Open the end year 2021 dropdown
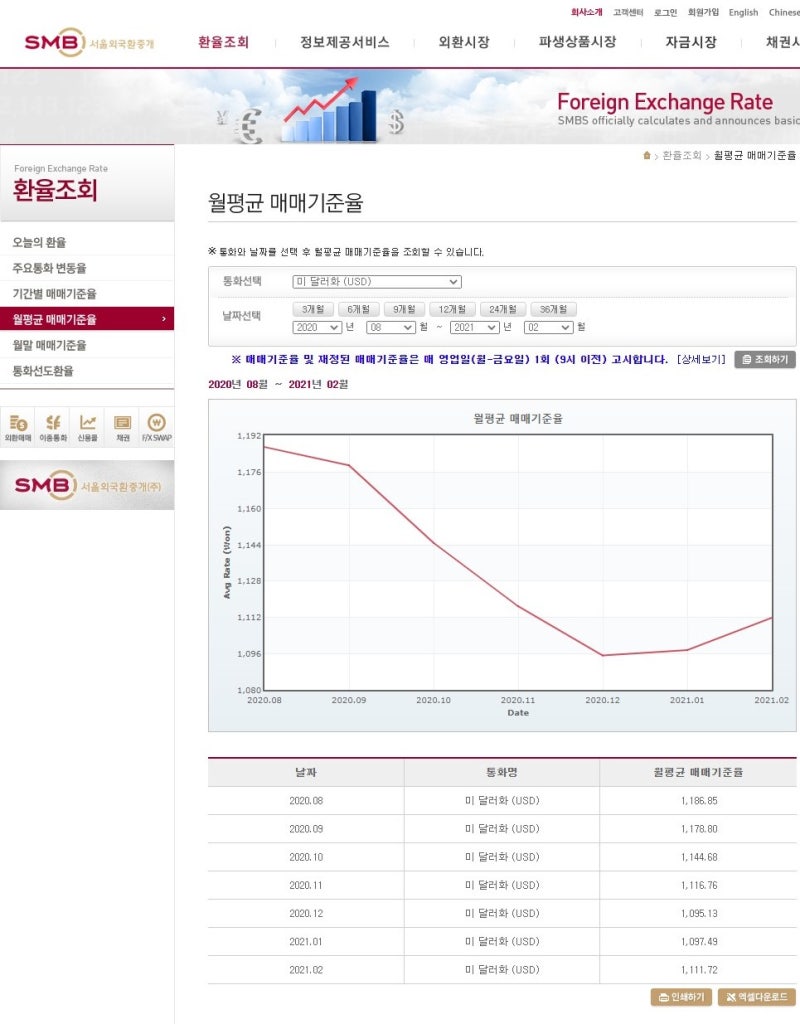This screenshot has width=800, height=1024. tap(475, 327)
